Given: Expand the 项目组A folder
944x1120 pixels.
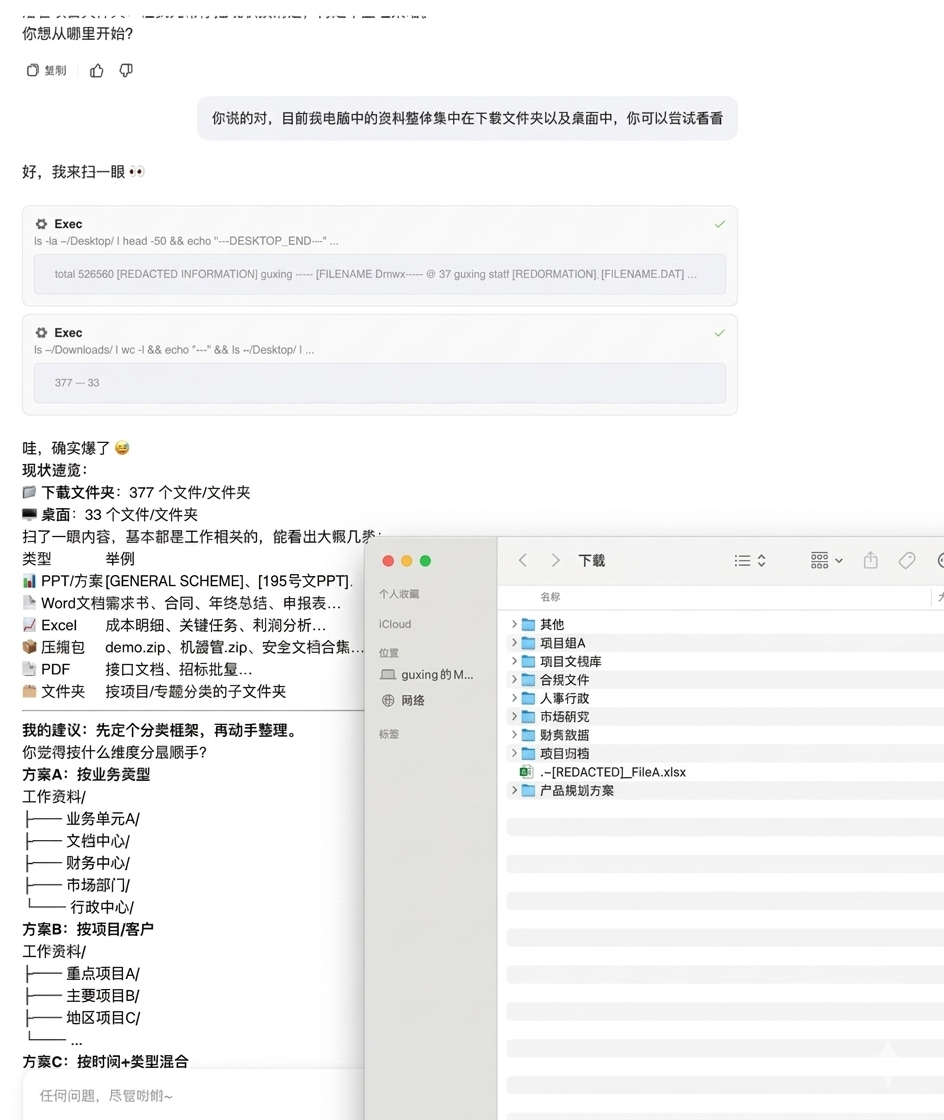Looking at the screenshot, I should click(x=514, y=642).
